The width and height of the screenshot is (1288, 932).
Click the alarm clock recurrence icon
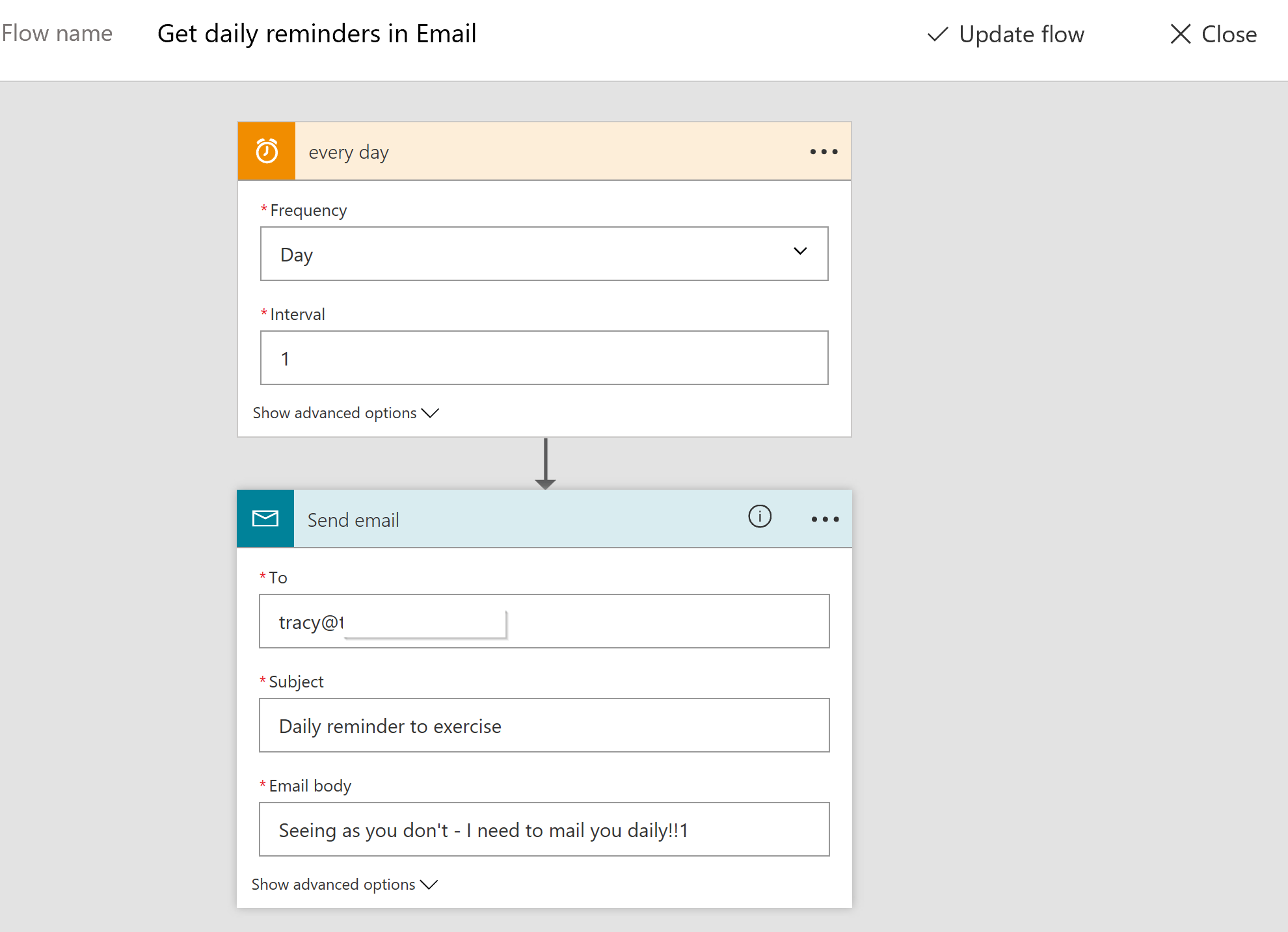(266, 150)
